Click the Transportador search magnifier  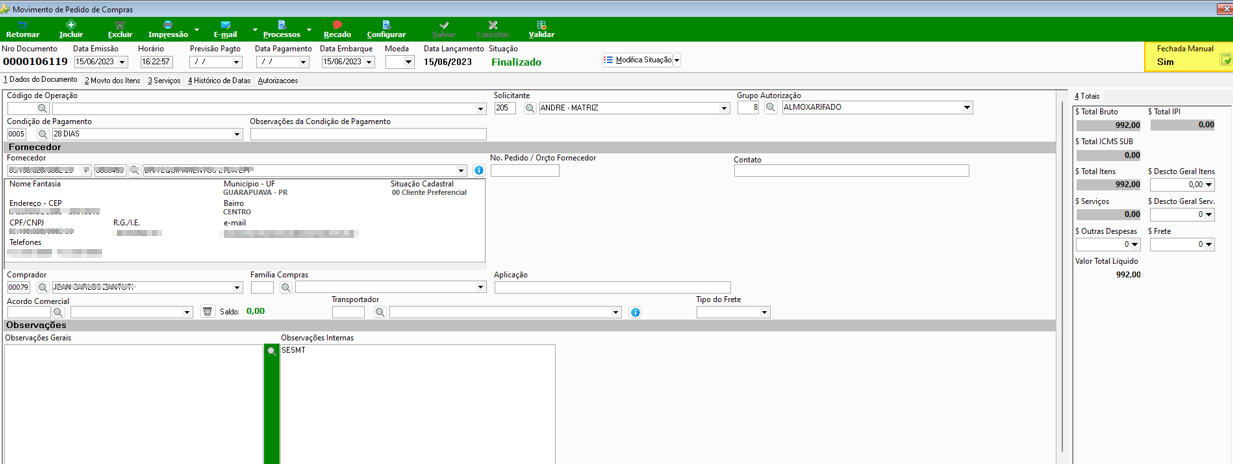[380, 313]
